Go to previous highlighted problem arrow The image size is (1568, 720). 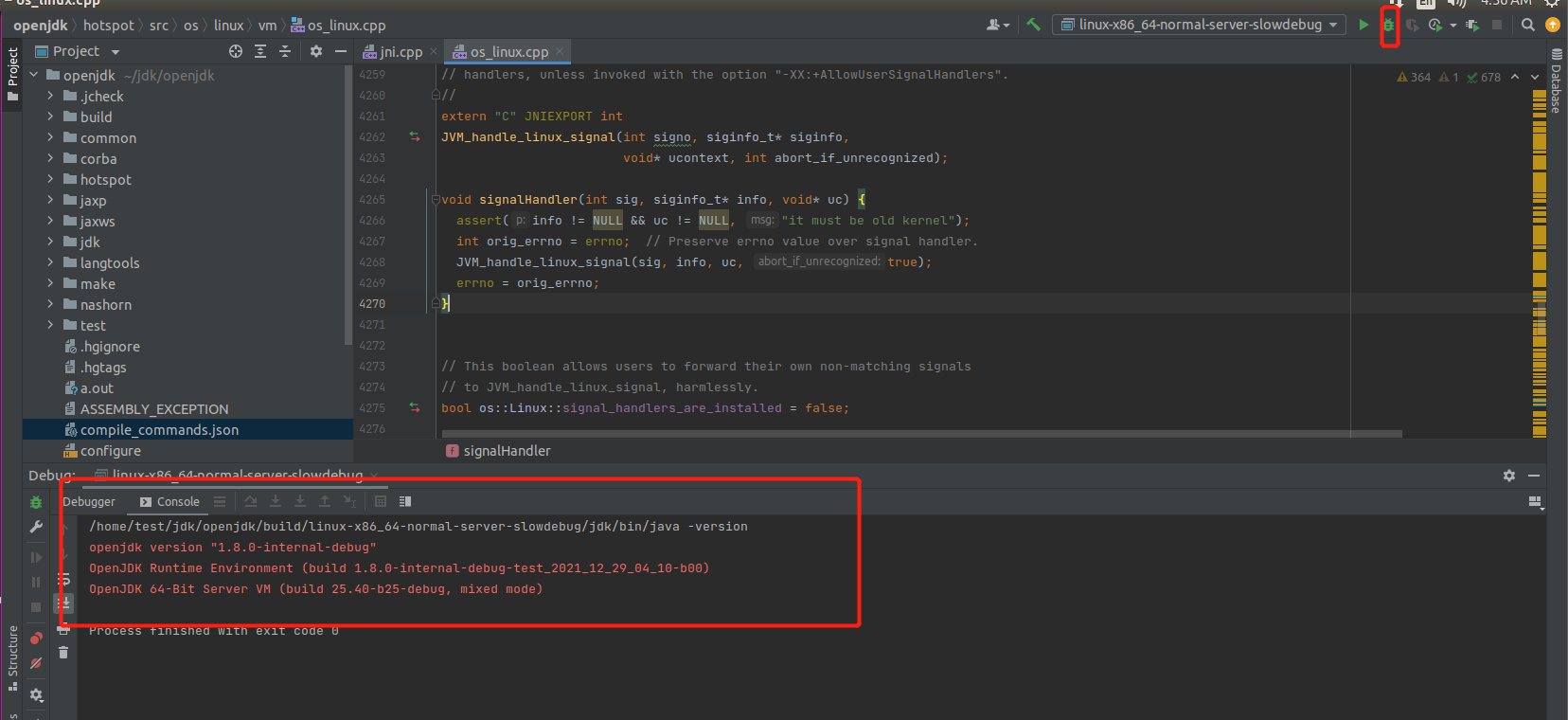1515,77
